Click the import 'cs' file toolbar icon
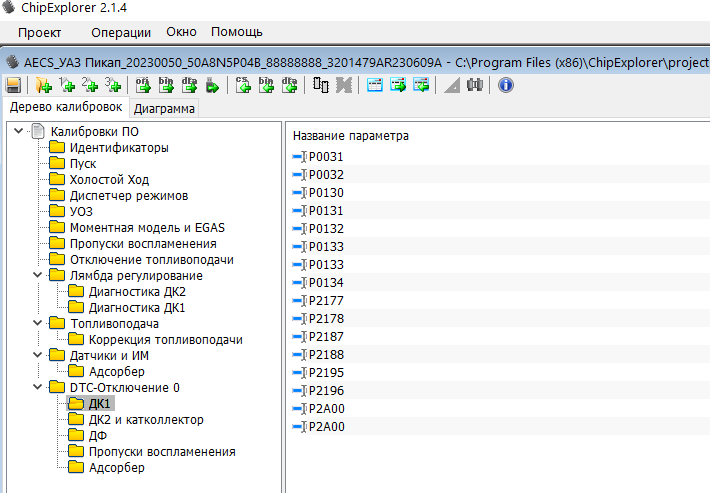This screenshot has width=710, height=493. coord(243,85)
